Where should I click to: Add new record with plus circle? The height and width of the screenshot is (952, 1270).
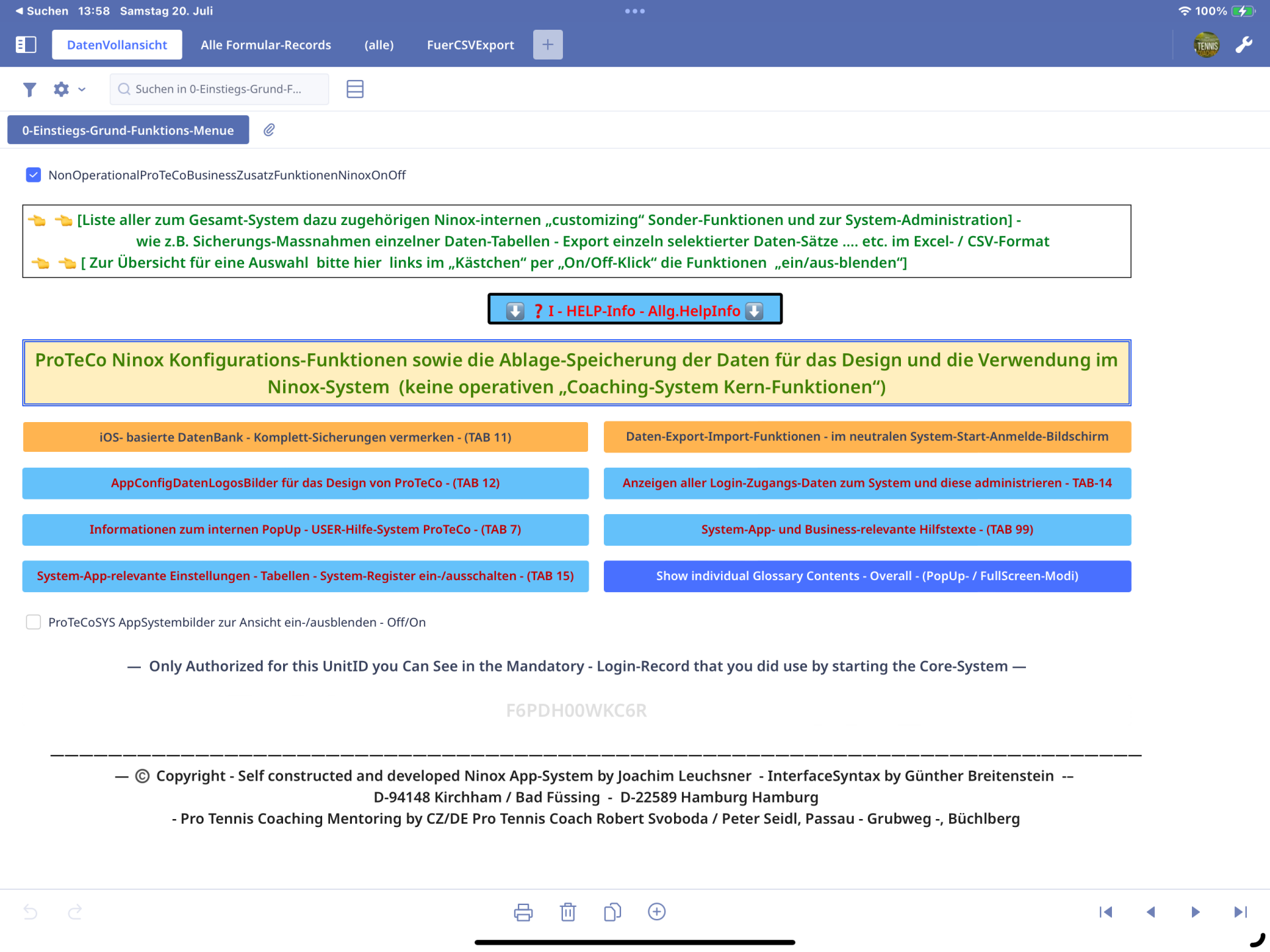[x=656, y=912]
